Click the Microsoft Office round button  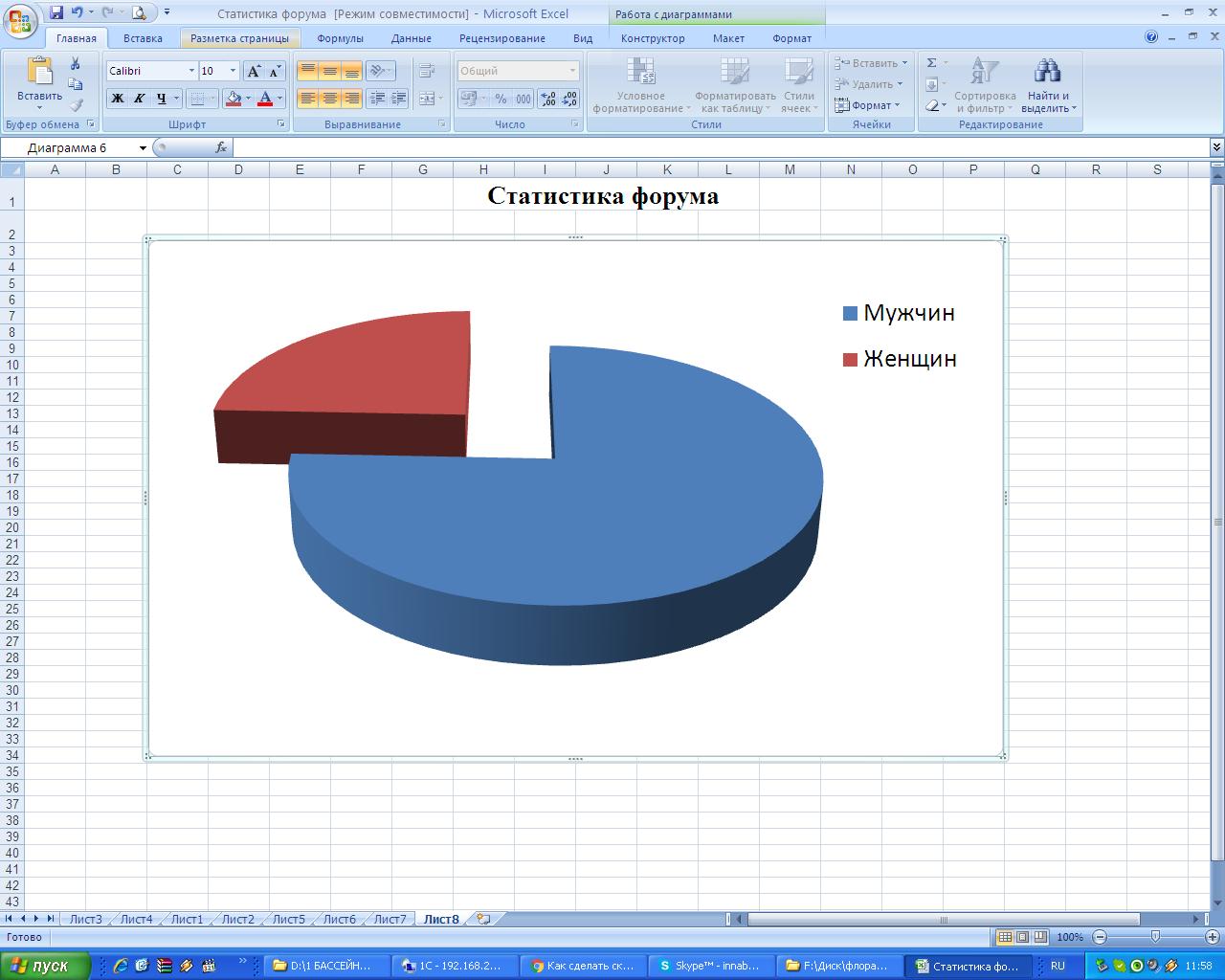(x=20, y=19)
